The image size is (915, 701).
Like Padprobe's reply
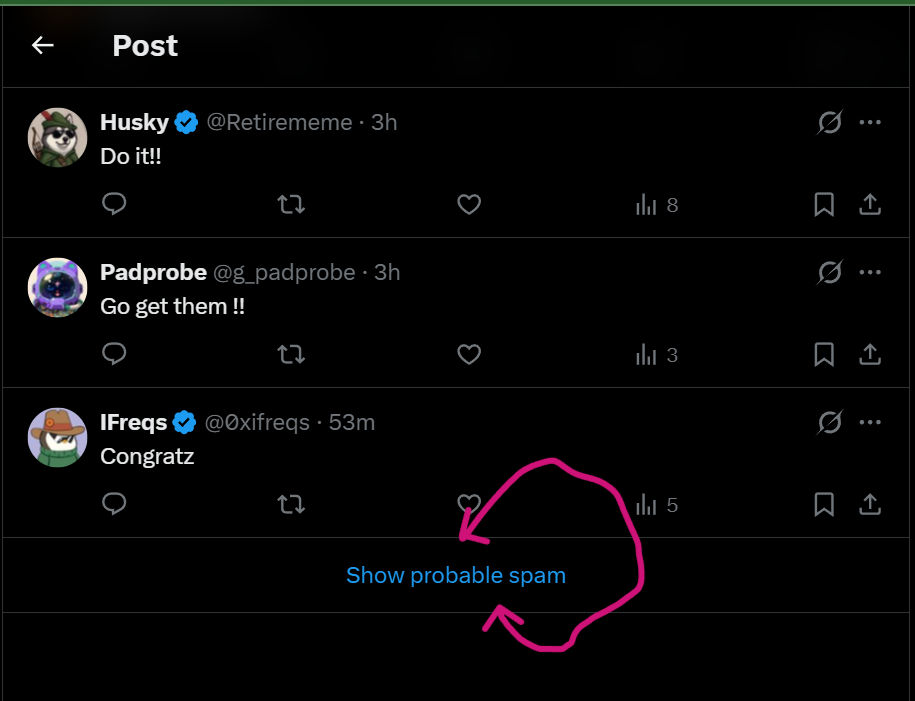tap(469, 354)
